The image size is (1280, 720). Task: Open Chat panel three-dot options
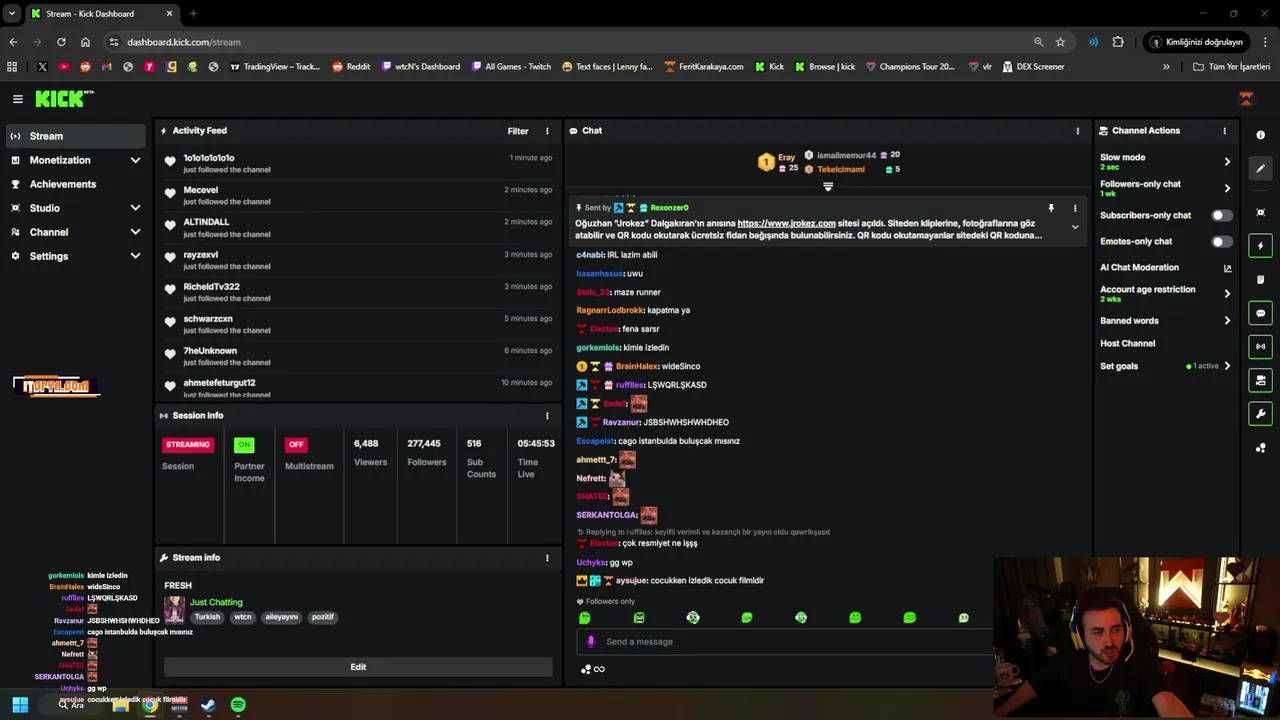[x=1077, y=131]
